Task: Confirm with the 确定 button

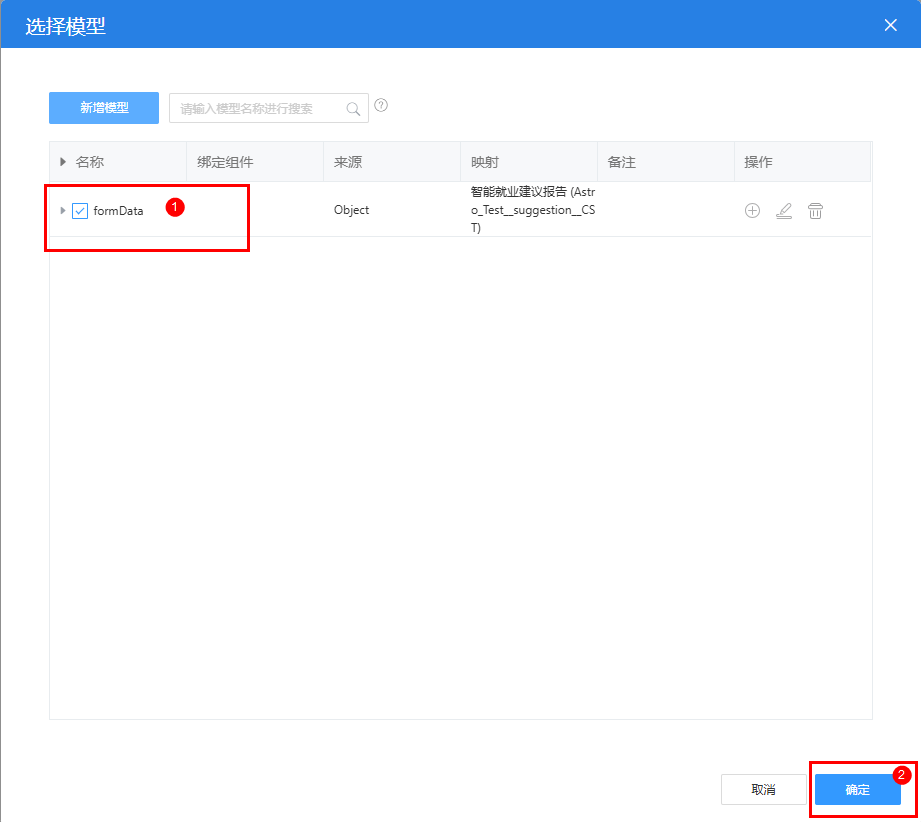Action: [858, 789]
